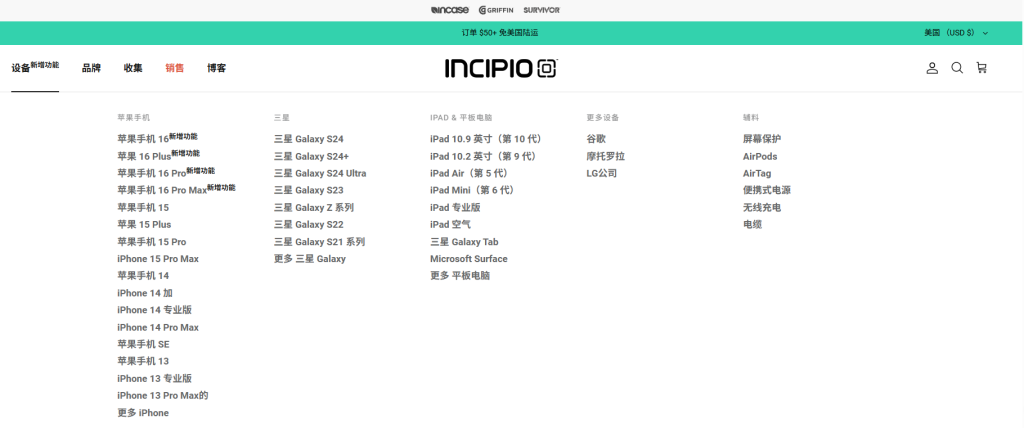Open 更多 iPhone link
This screenshot has height=428, width=1024.
[143, 413]
